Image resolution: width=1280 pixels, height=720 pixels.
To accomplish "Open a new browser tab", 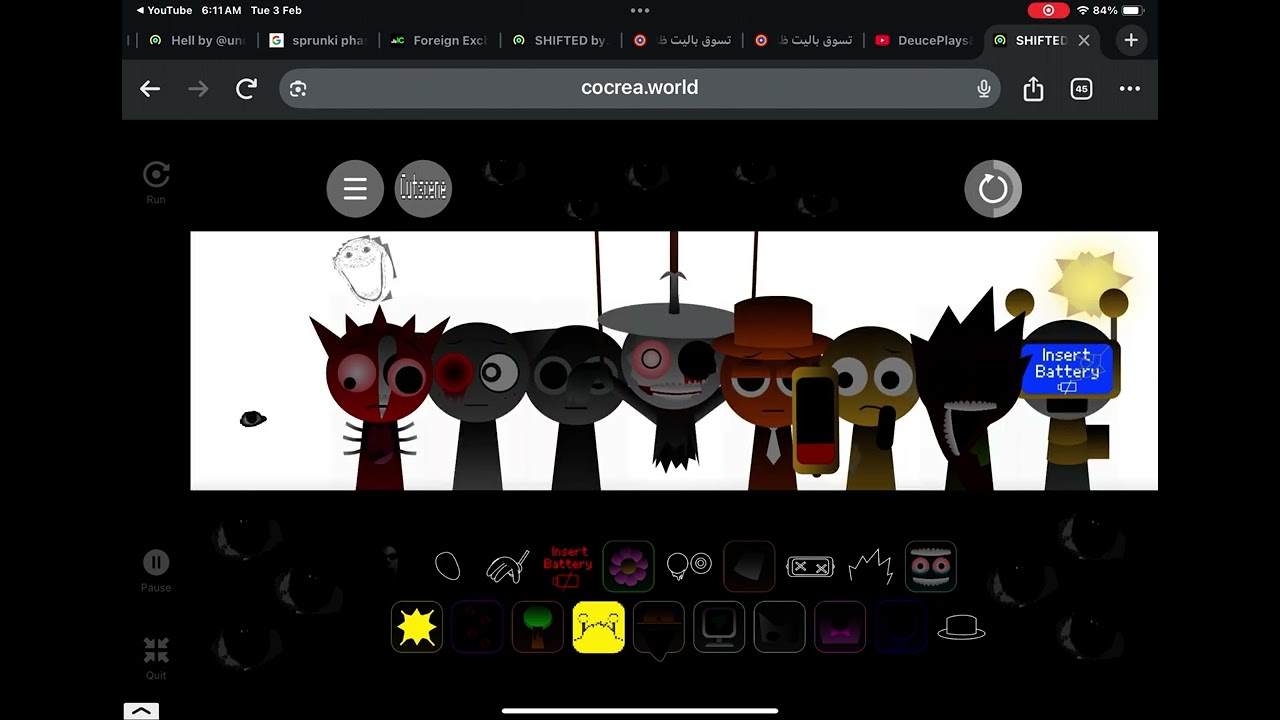I will [x=1131, y=40].
